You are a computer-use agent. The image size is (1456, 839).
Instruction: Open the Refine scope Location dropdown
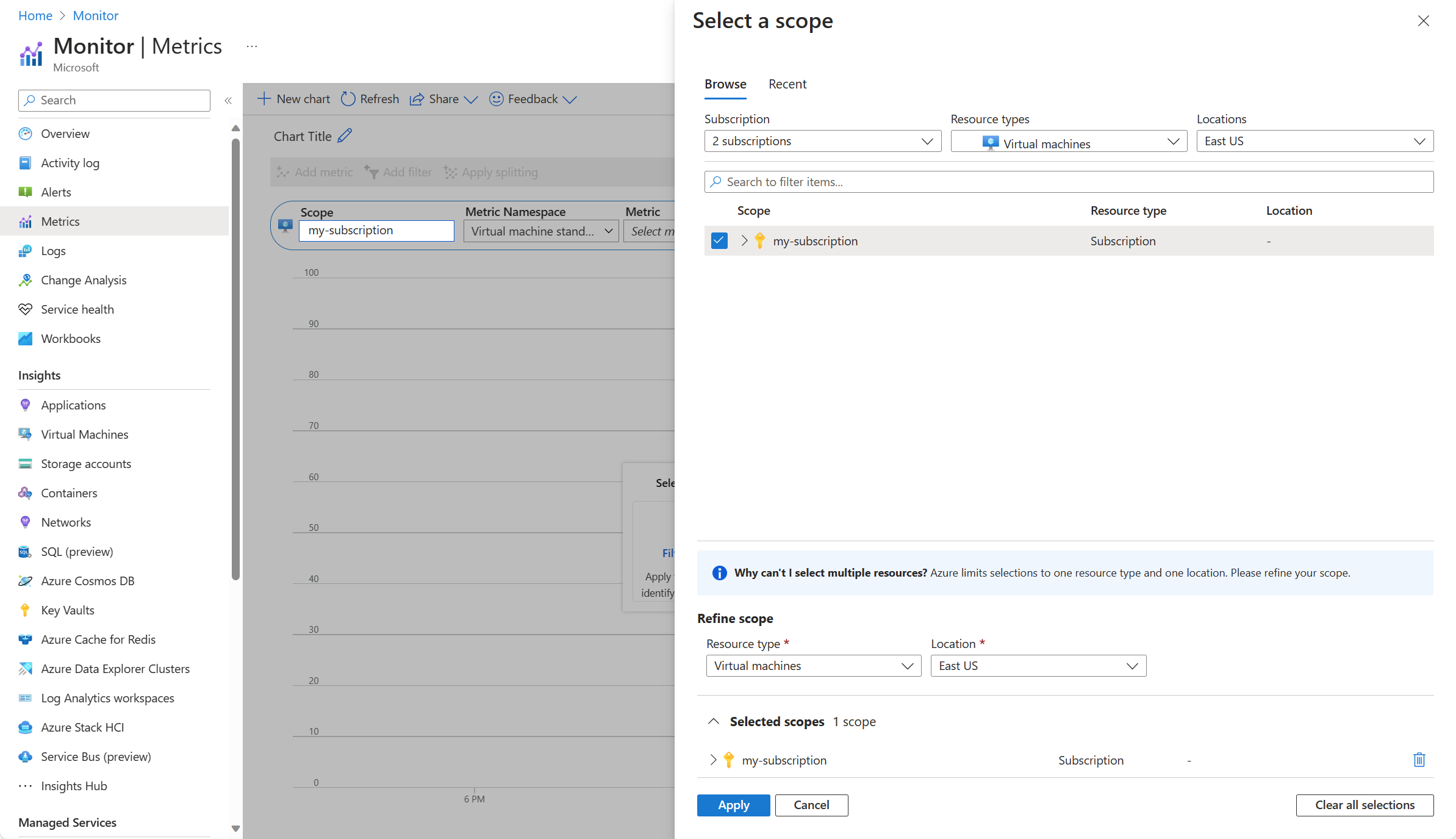point(1038,666)
